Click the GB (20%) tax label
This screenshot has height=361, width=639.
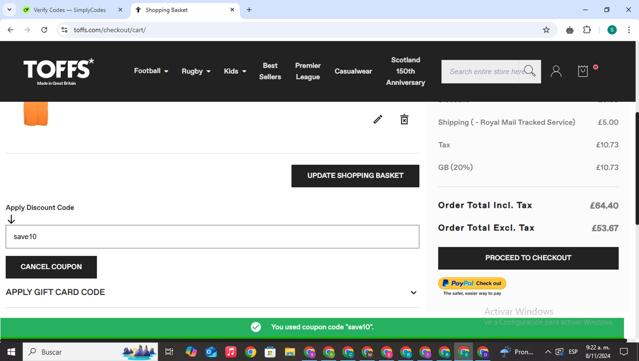tap(455, 167)
